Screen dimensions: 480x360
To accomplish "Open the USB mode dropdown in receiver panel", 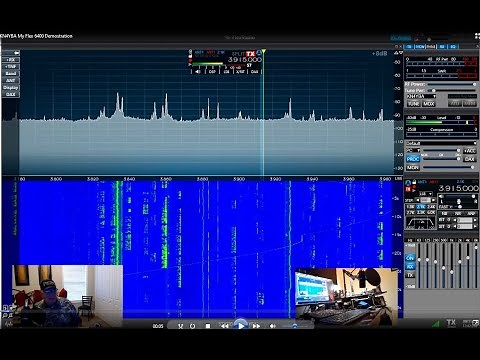I will pos(425,194).
